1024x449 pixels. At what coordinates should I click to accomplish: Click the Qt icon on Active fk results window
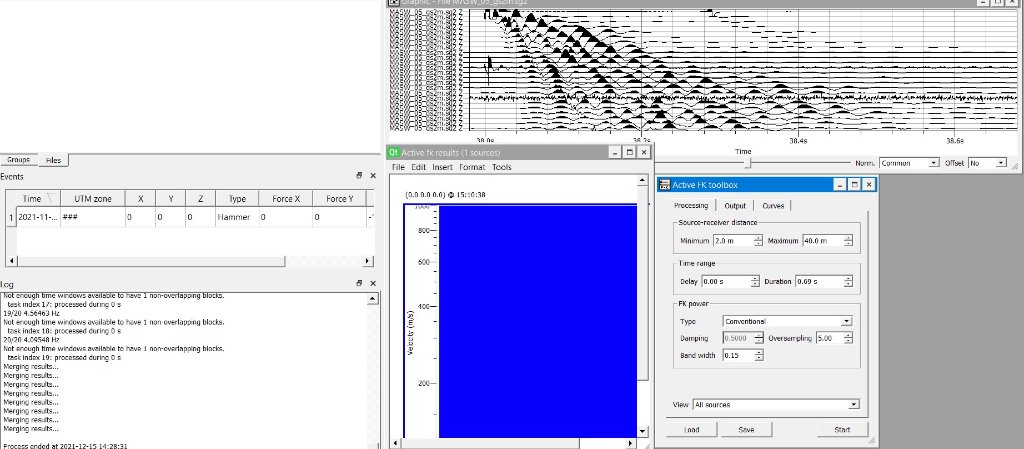394,152
